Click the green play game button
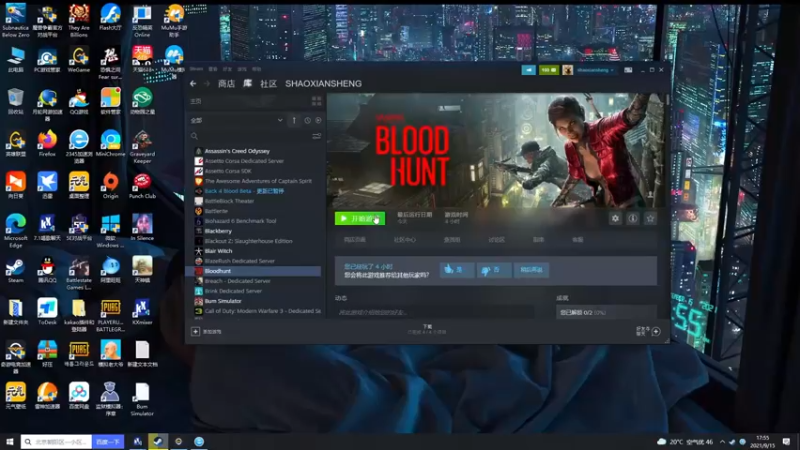Screen dimensions: 800x450 360,218
